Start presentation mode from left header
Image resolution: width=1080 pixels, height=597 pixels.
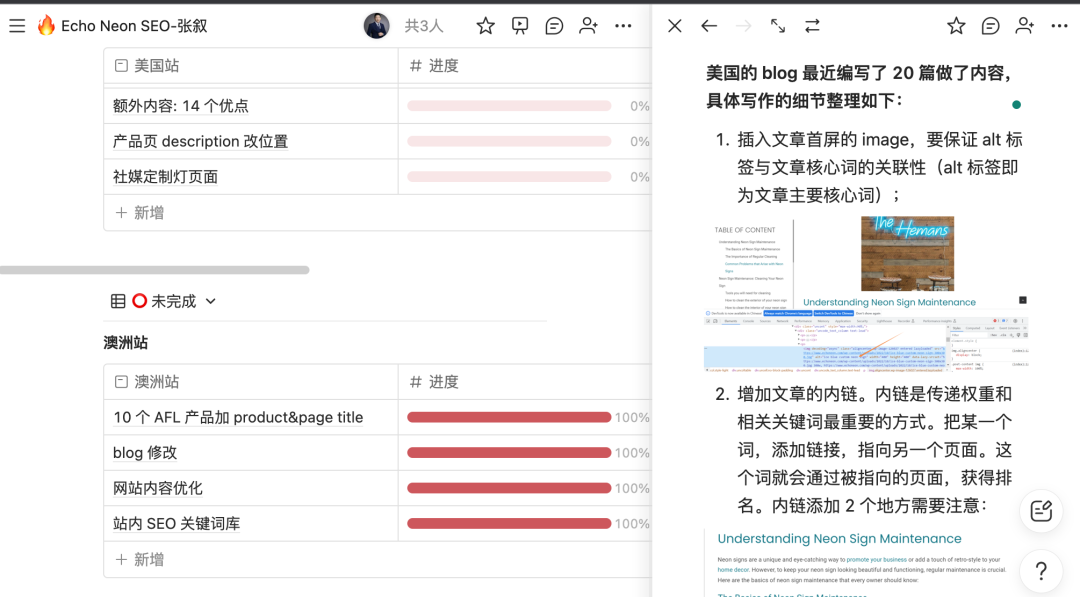point(520,26)
